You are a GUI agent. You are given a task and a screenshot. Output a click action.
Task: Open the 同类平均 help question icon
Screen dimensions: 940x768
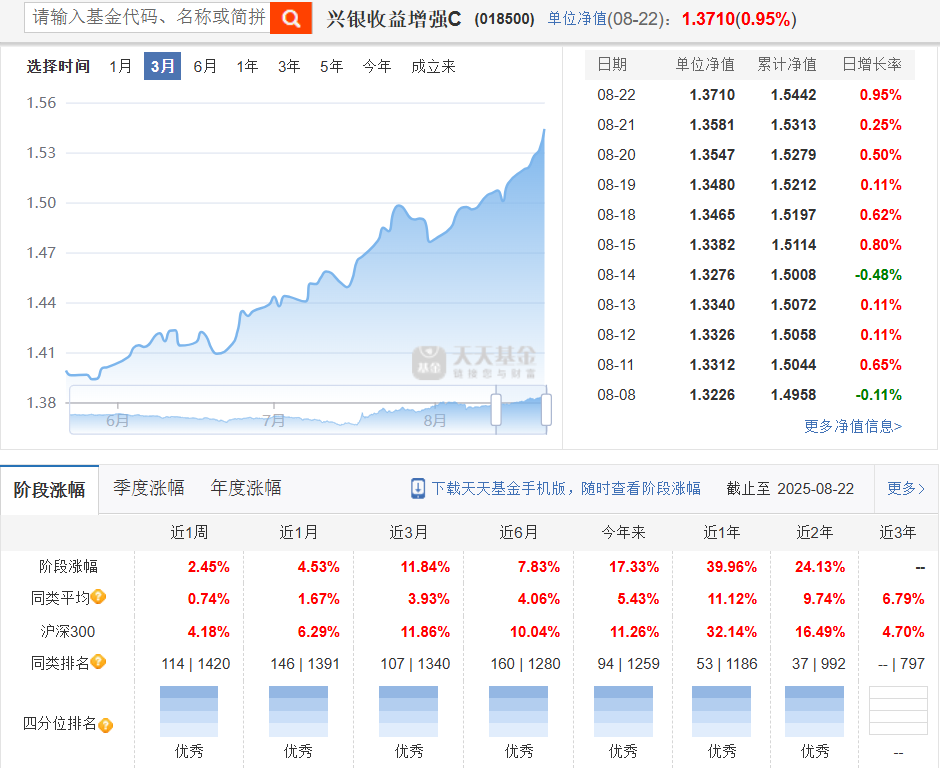(x=99, y=597)
